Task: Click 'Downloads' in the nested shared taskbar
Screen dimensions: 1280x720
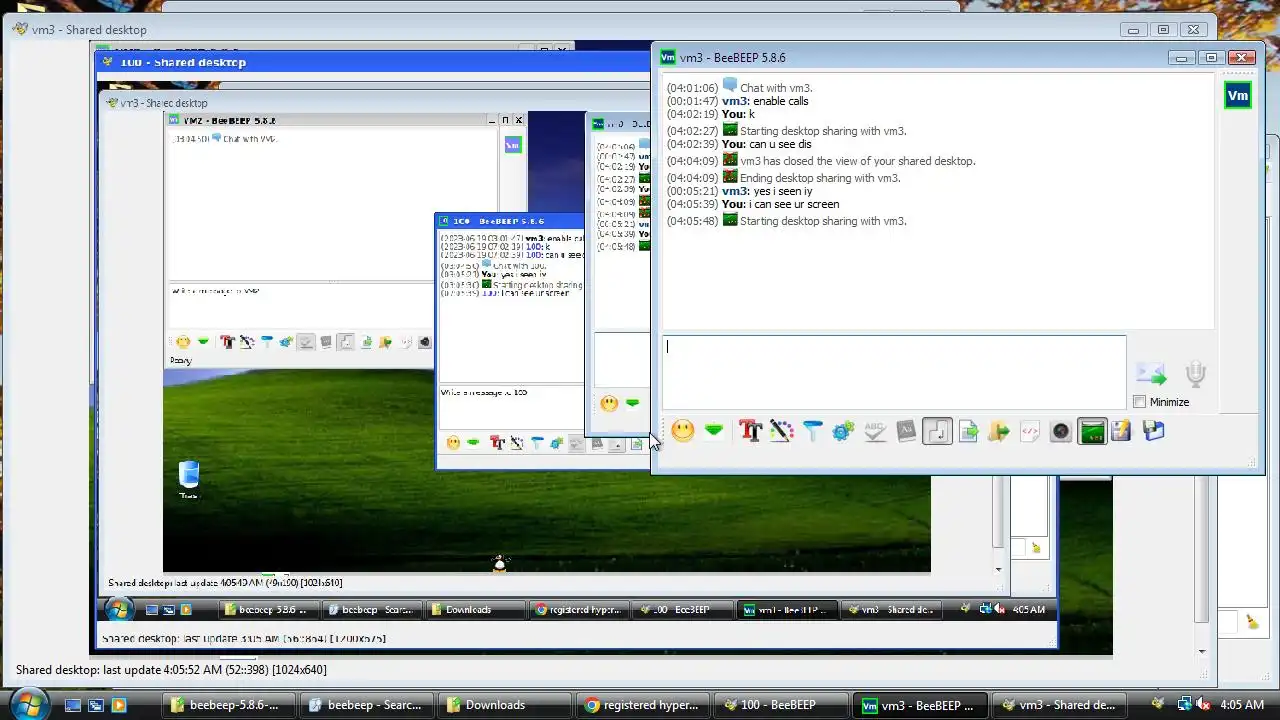Action: [476, 609]
